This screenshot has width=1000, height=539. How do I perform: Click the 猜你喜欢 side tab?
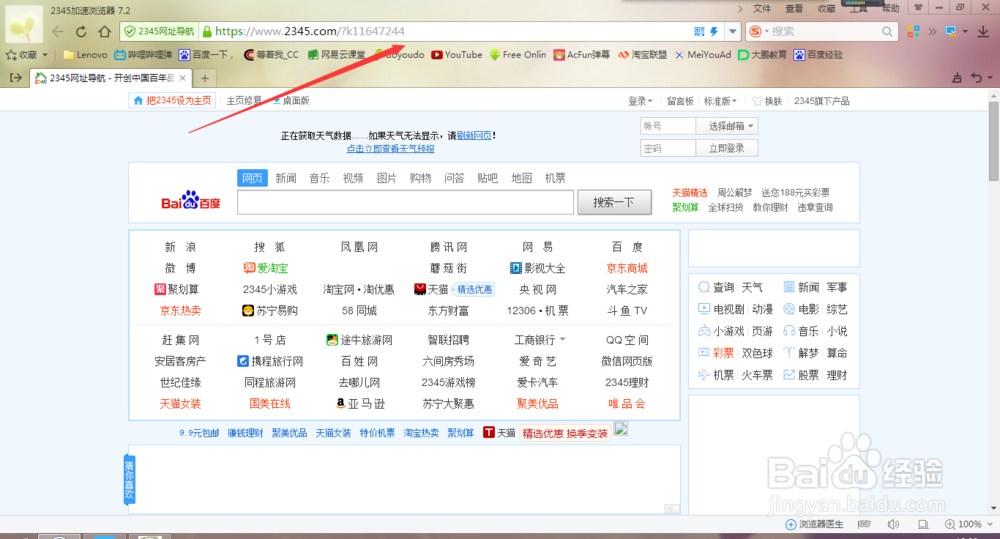click(129, 479)
